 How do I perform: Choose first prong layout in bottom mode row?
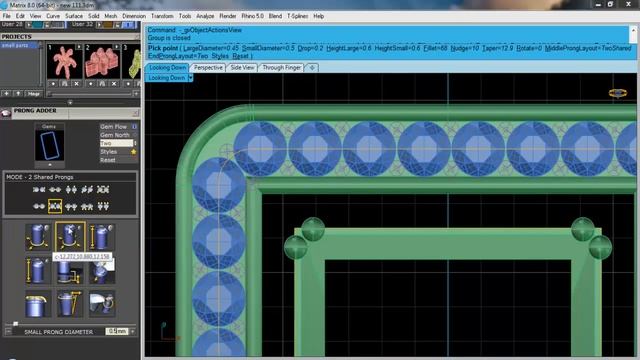(39, 207)
